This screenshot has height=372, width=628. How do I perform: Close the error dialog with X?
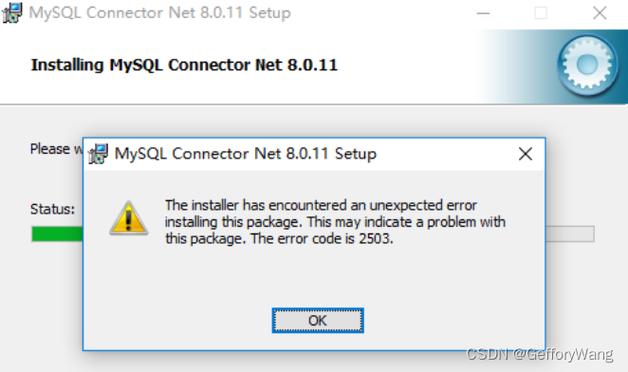click(x=525, y=154)
